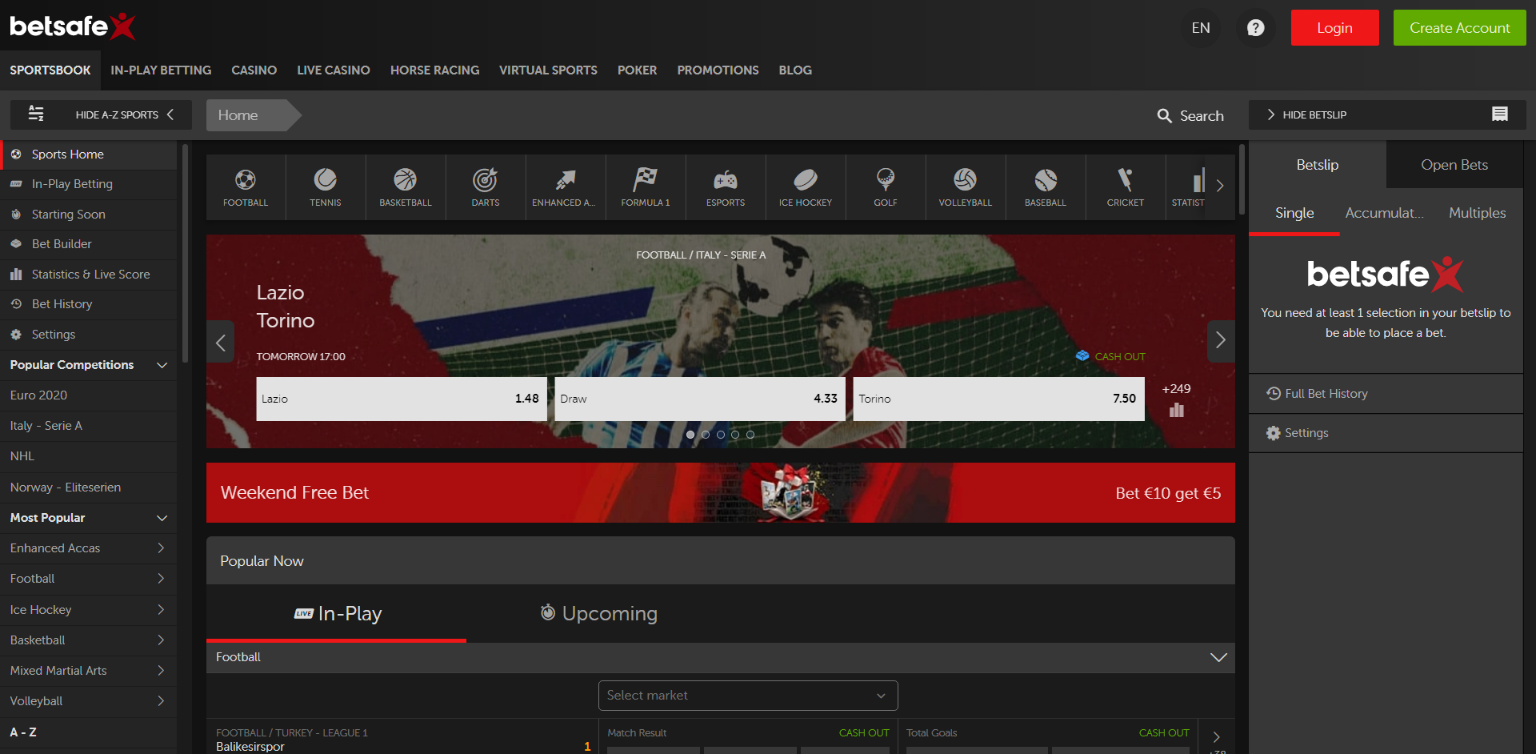Open the Weekend Free Bet banner
1536x754 pixels.
click(x=720, y=493)
